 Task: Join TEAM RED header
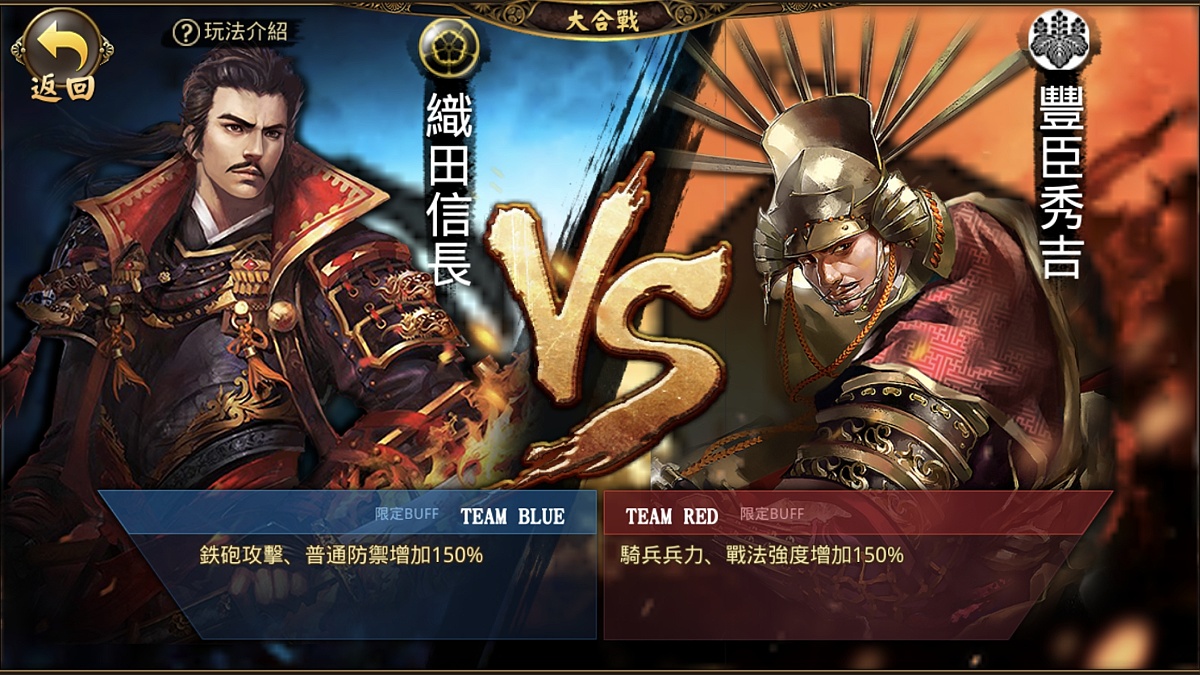[672, 516]
